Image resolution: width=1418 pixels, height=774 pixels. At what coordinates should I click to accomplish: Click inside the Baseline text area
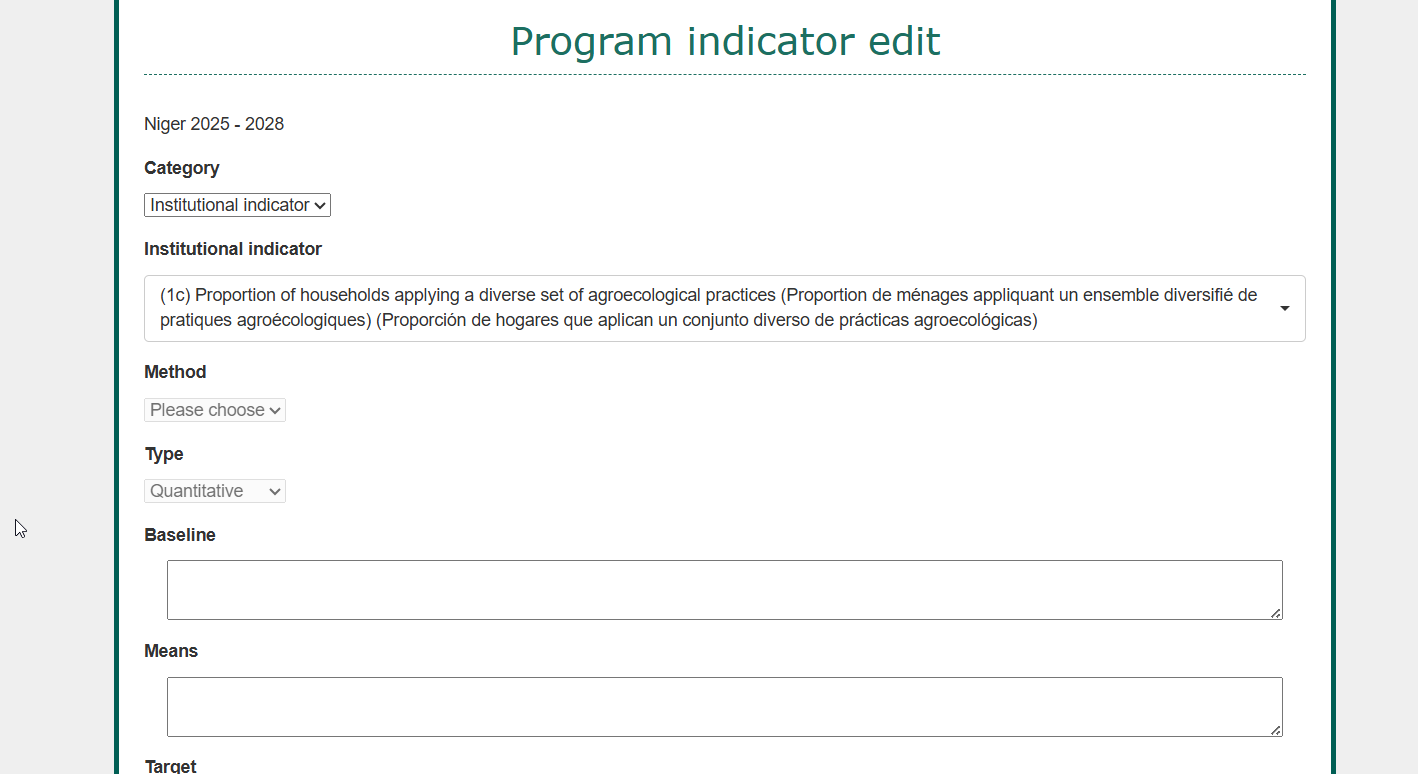click(724, 590)
